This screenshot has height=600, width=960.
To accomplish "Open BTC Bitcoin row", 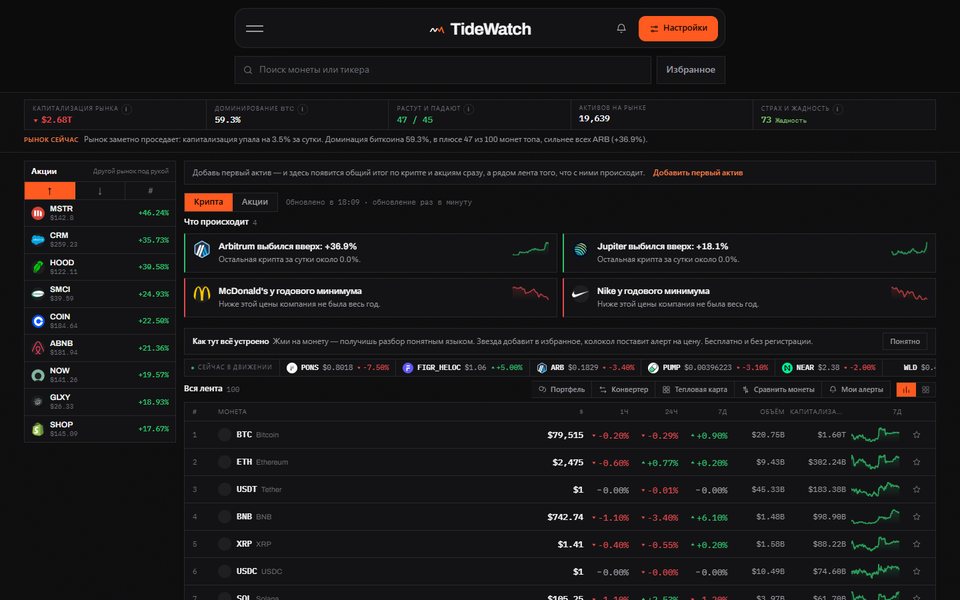I will pos(560,435).
